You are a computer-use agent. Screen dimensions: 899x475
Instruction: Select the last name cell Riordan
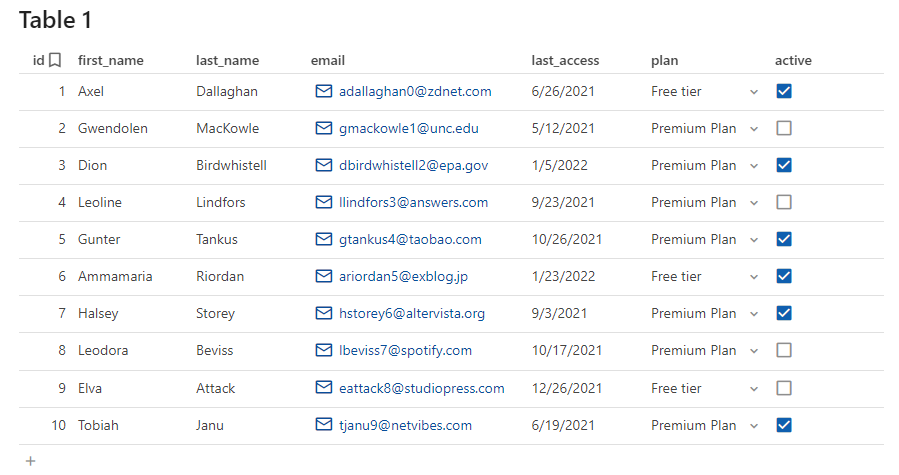(220, 276)
